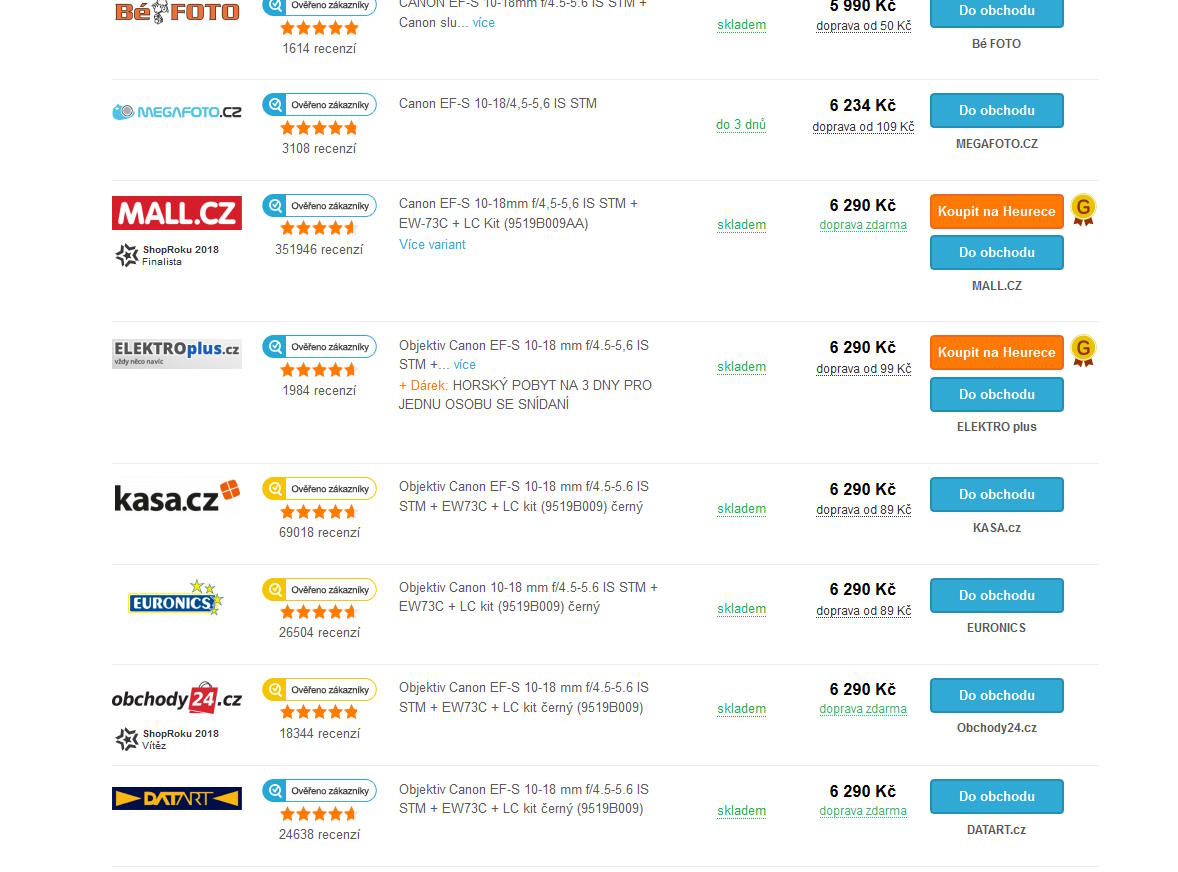Click the MEGAFOTO.CZ star rating
This screenshot has height=872, width=1178.
[x=319, y=128]
